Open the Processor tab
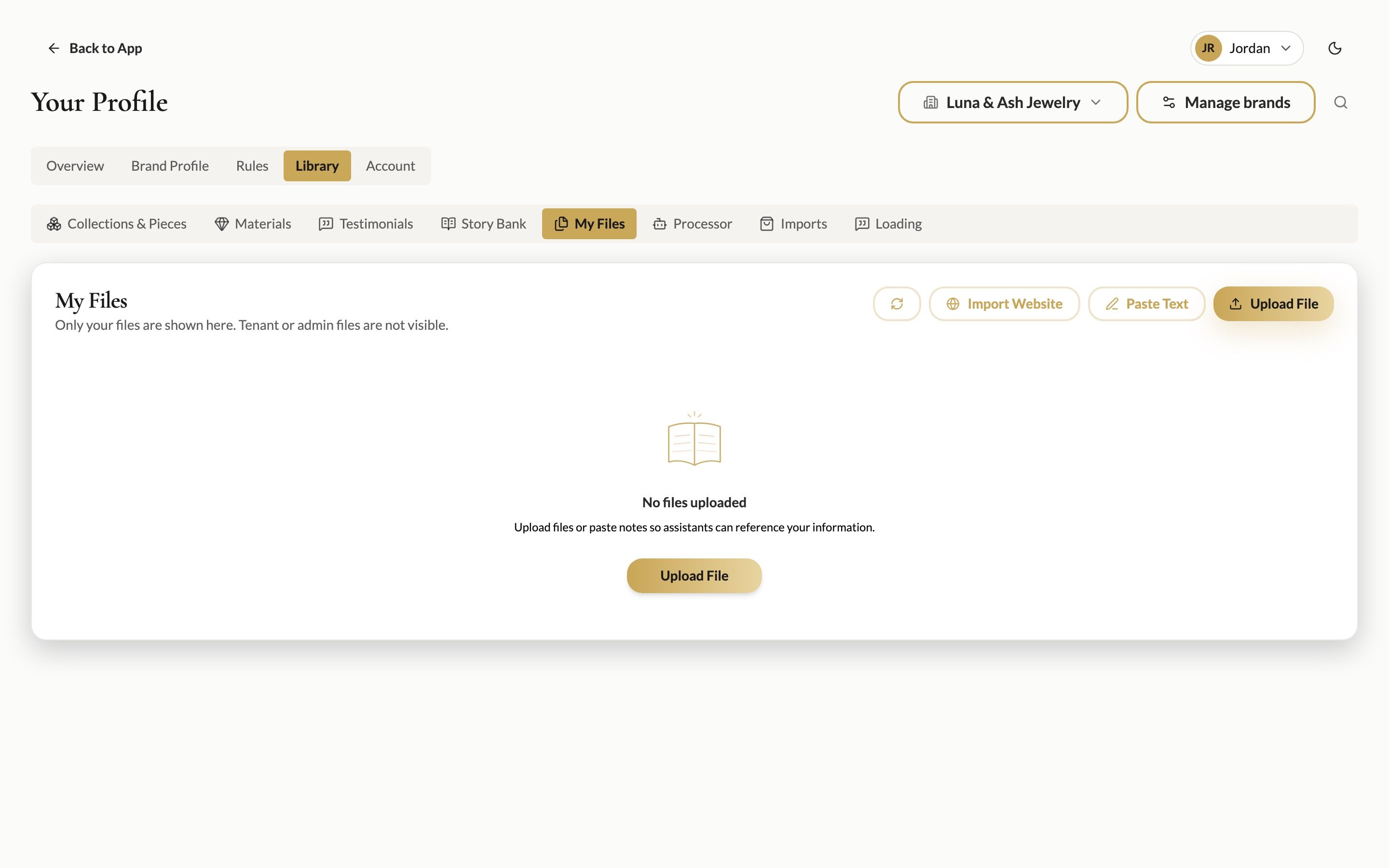The image size is (1389, 868). pyautogui.click(x=692, y=224)
